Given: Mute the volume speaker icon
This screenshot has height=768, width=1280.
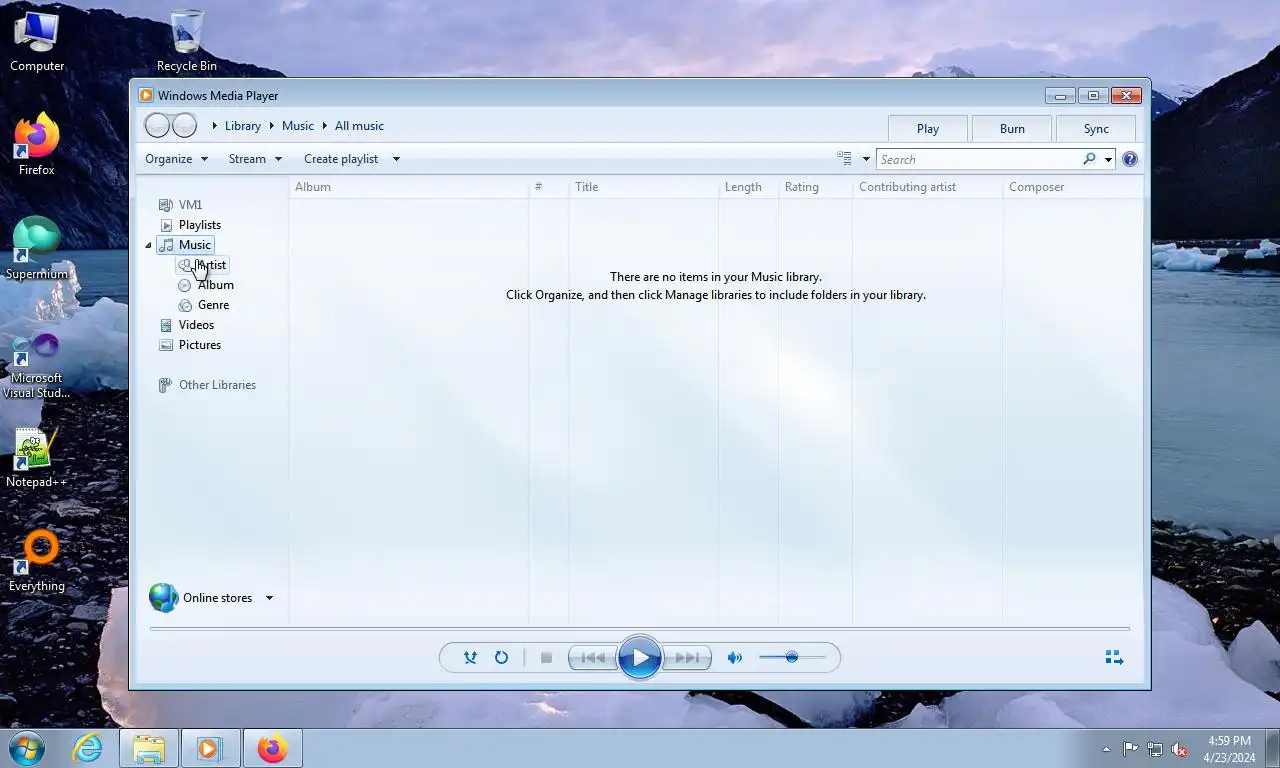Looking at the screenshot, I should tap(734, 657).
